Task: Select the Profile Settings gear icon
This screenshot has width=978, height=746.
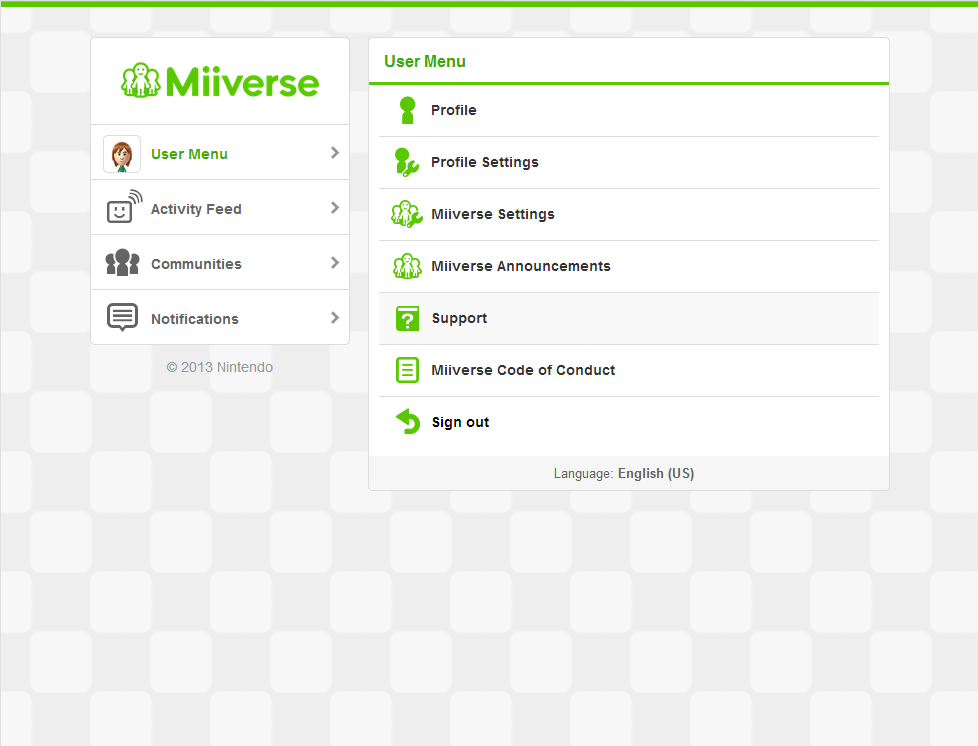Action: coord(407,162)
